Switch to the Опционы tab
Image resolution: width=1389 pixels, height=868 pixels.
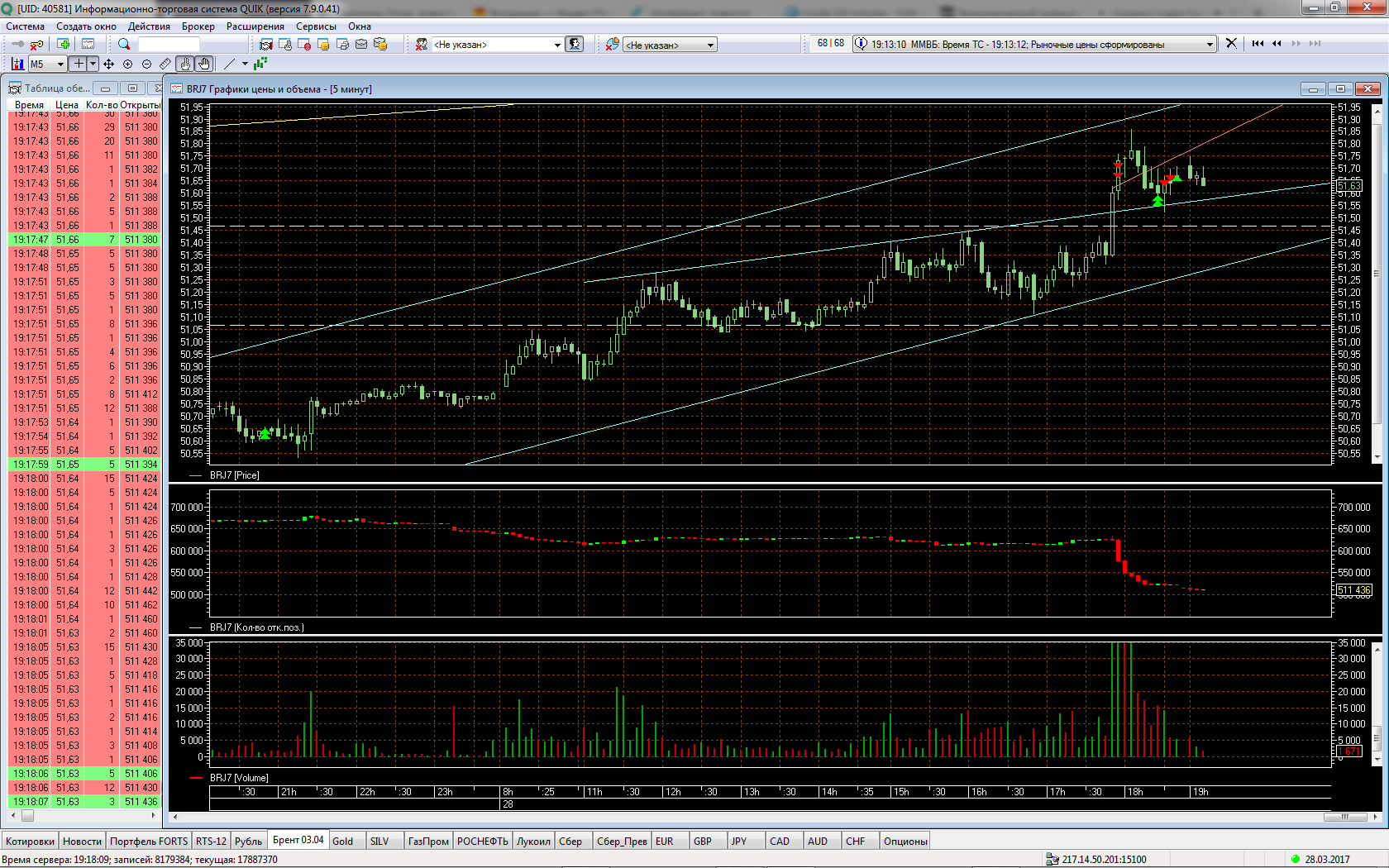pos(906,841)
